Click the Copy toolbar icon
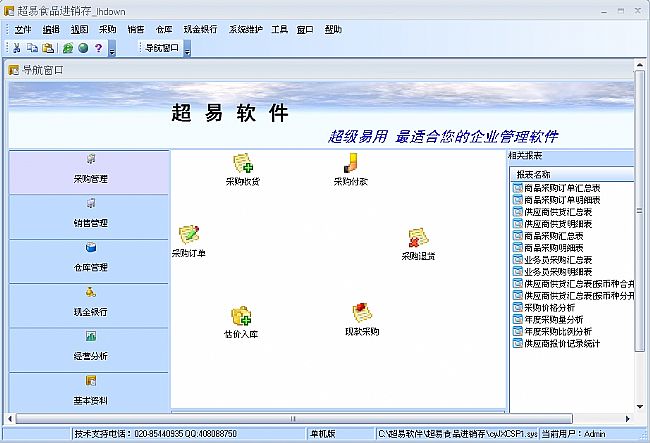The image size is (650, 443). [32, 48]
